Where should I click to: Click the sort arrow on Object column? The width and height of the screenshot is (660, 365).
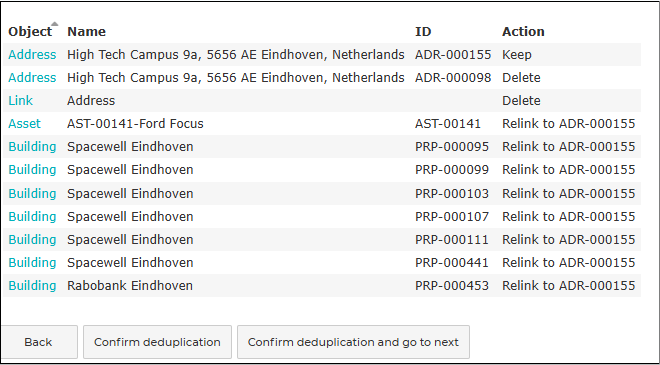[x=54, y=24]
